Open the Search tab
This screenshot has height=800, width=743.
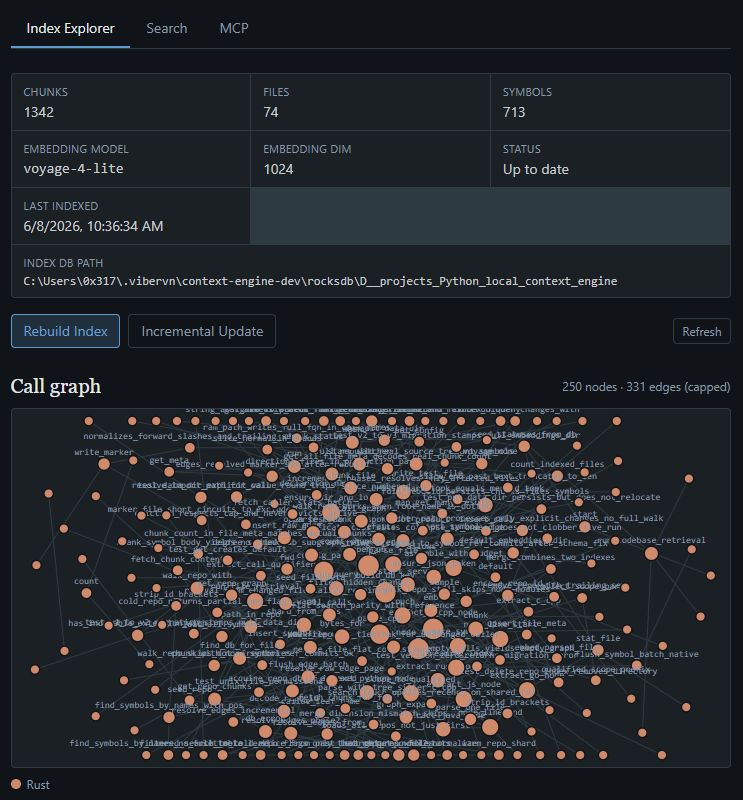[x=167, y=29]
